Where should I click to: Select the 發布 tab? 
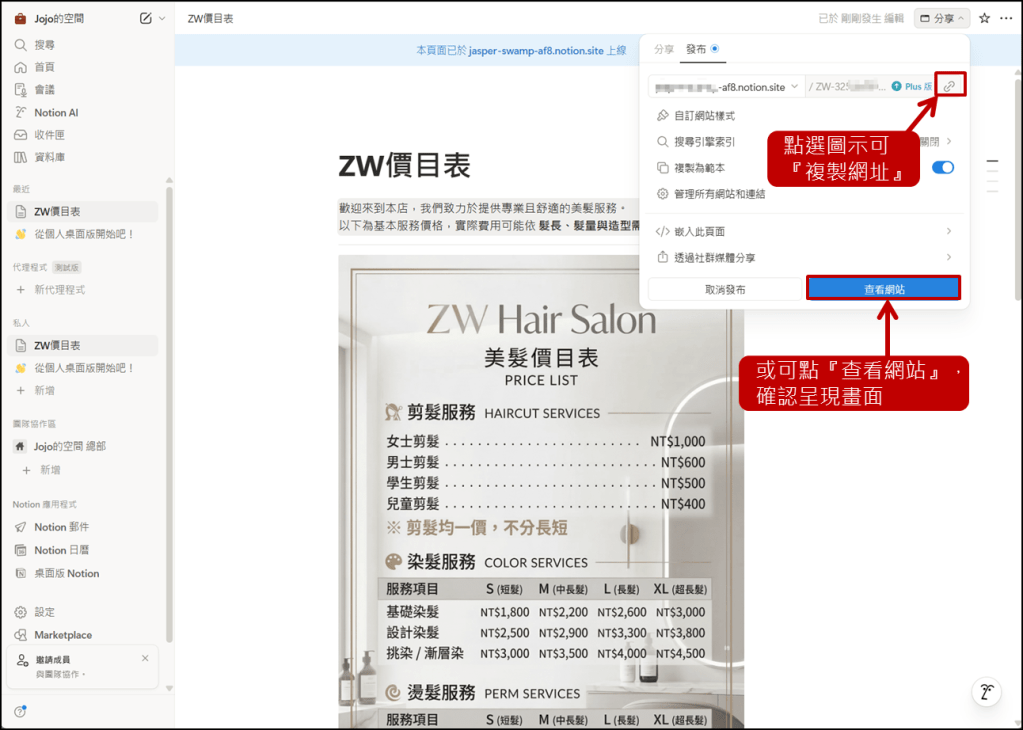(x=696, y=49)
